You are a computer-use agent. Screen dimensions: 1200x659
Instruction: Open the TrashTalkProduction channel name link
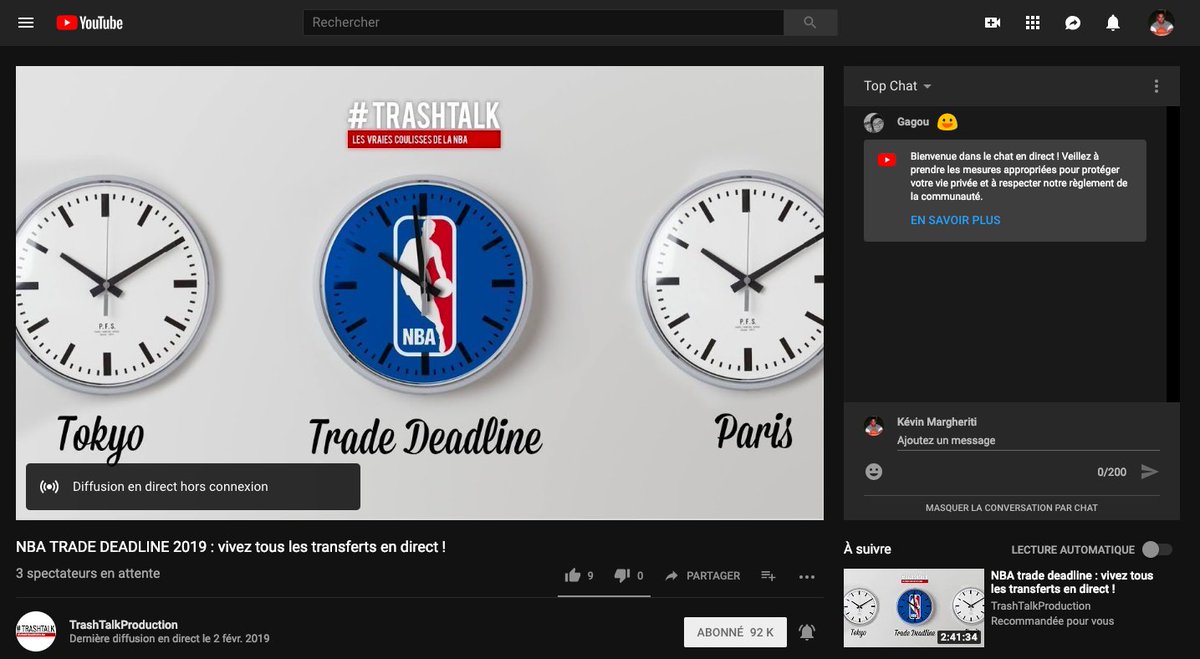tap(123, 625)
